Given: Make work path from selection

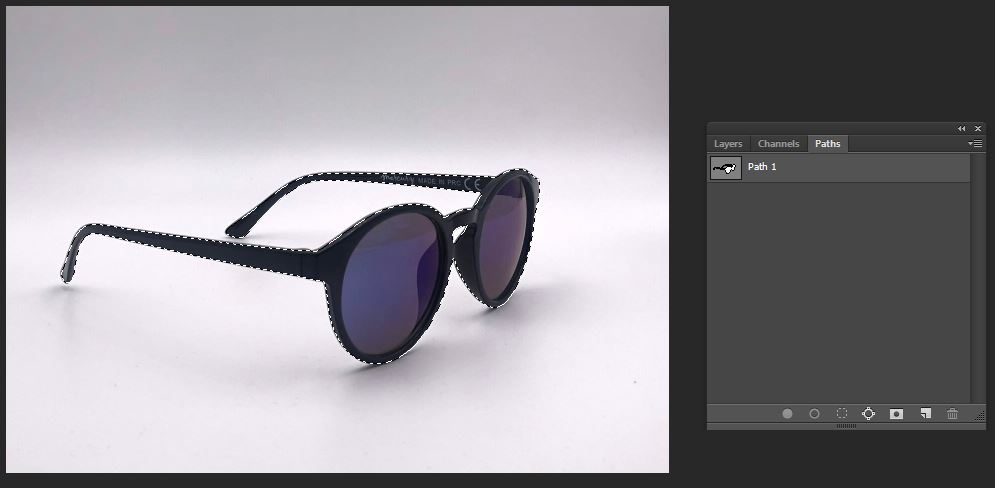Looking at the screenshot, I should click(x=868, y=414).
